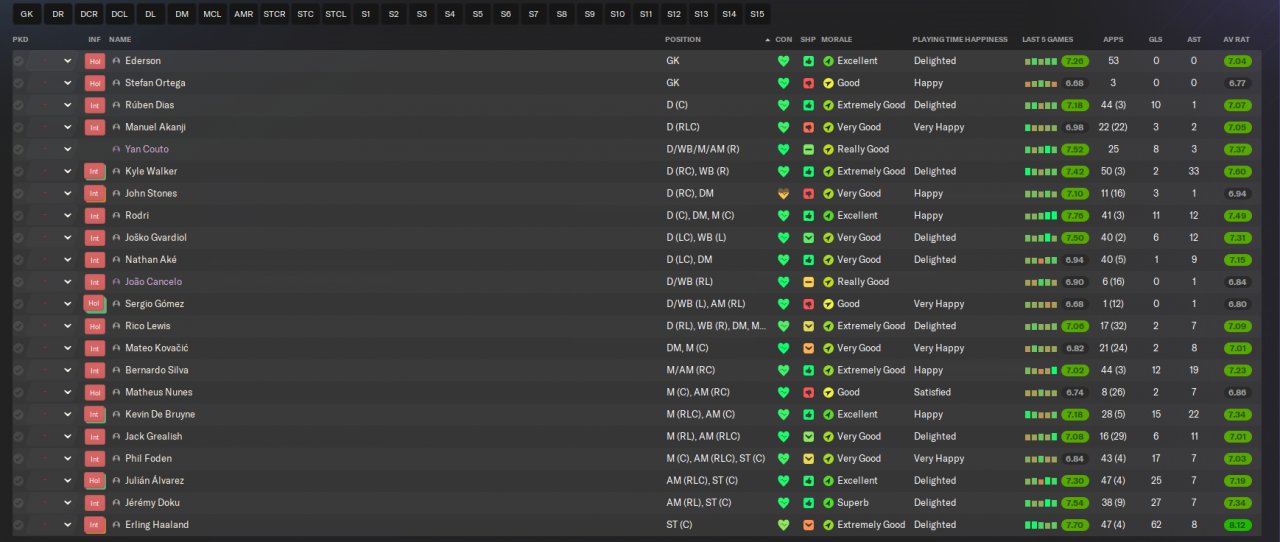Click Ederson's Hol info badge
1280x542 pixels.
pyautogui.click(x=95, y=61)
